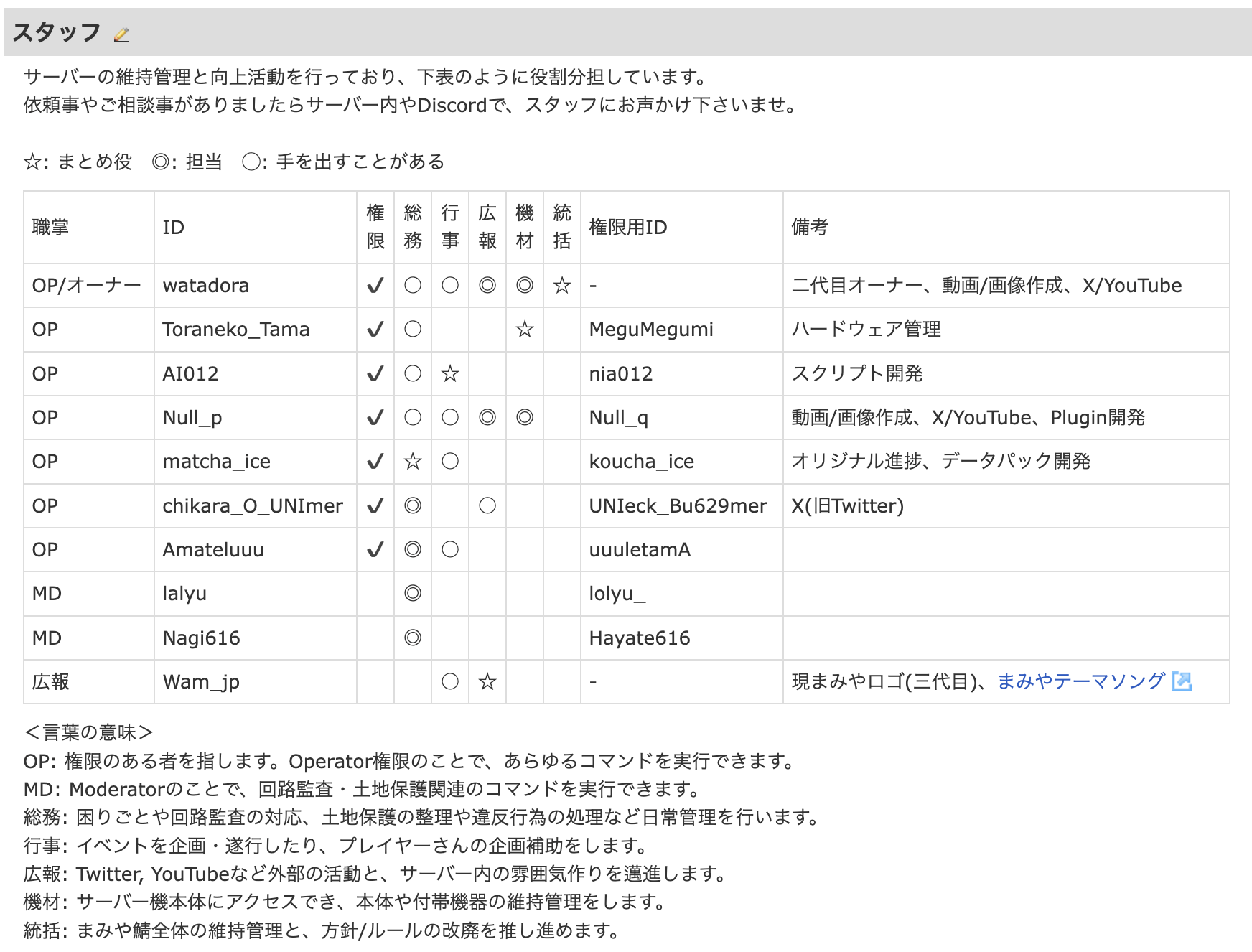
Task: Click the edit pencil beside スタッフ heading
Action: click(x=121, y=34)
